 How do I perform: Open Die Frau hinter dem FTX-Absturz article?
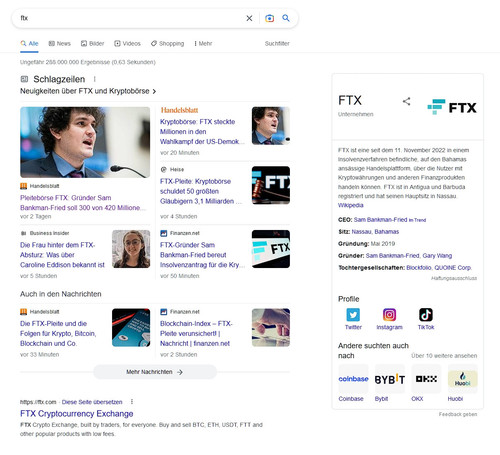(62, 255)
